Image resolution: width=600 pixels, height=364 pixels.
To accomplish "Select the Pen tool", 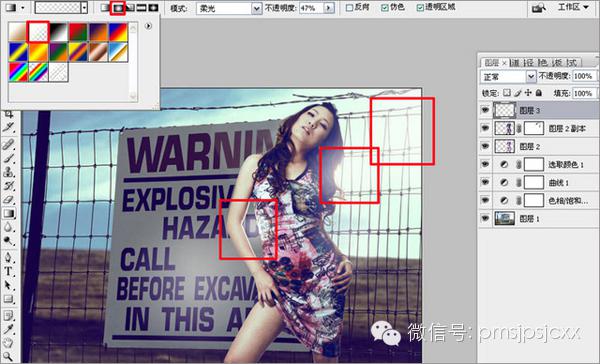I will coord(8,257).
